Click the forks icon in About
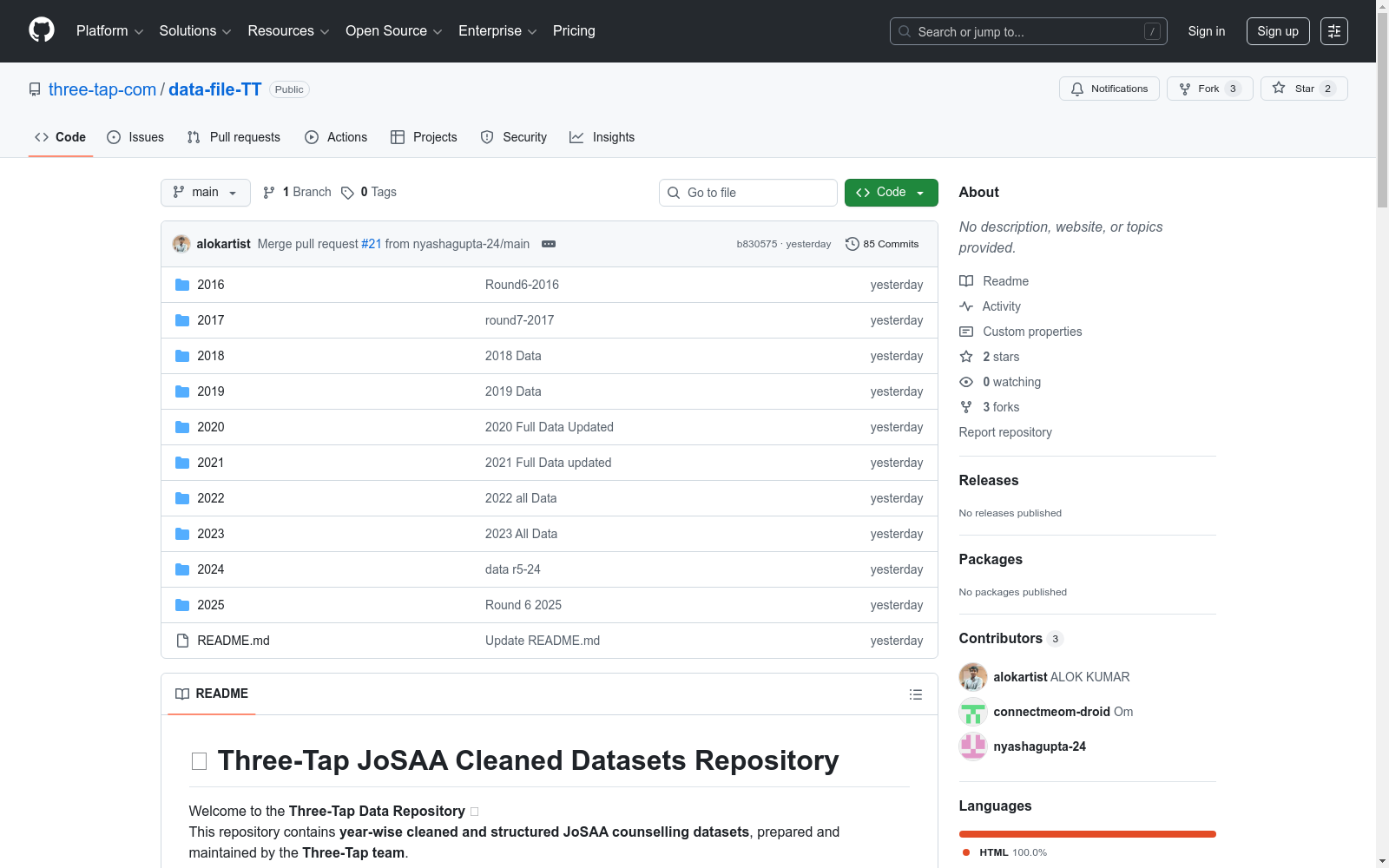The image size is (1389, 868). pyautogui.click(x=966, y=407)
